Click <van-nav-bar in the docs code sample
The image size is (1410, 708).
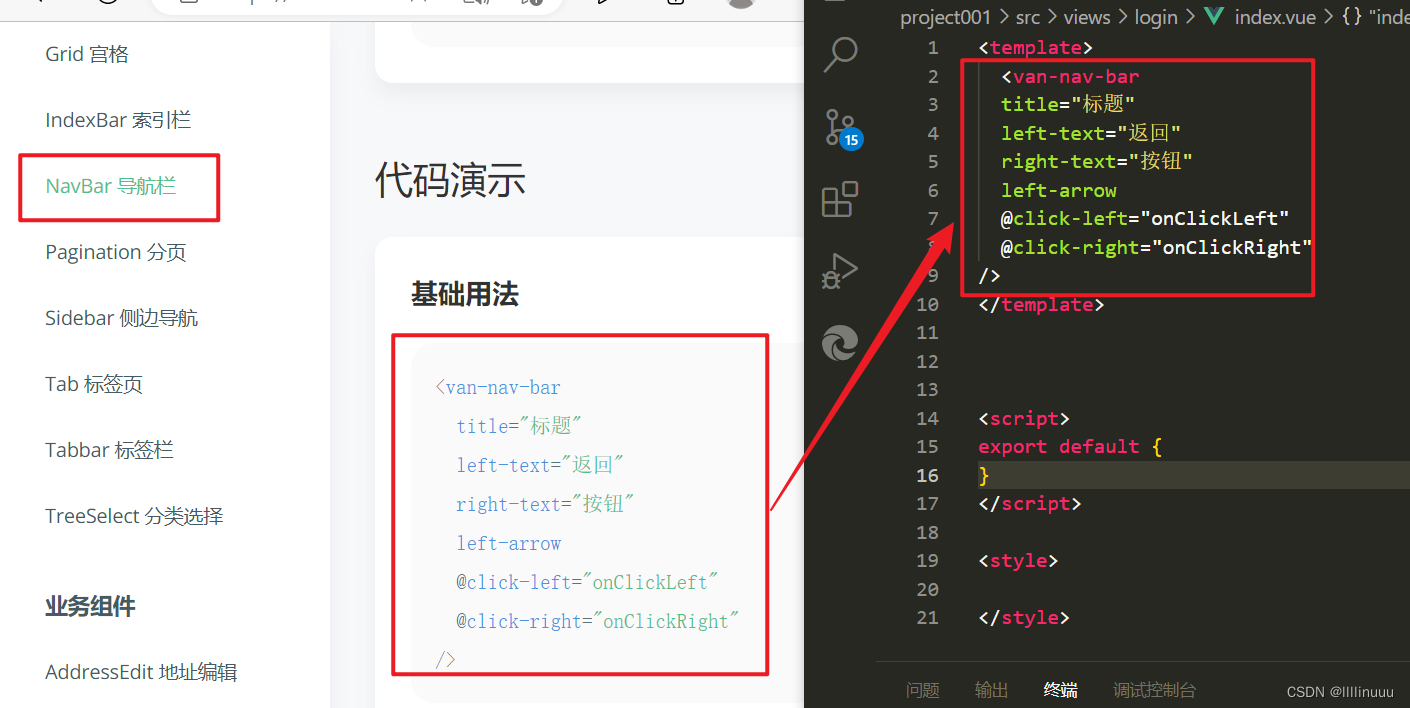click(x=498, y=387)
